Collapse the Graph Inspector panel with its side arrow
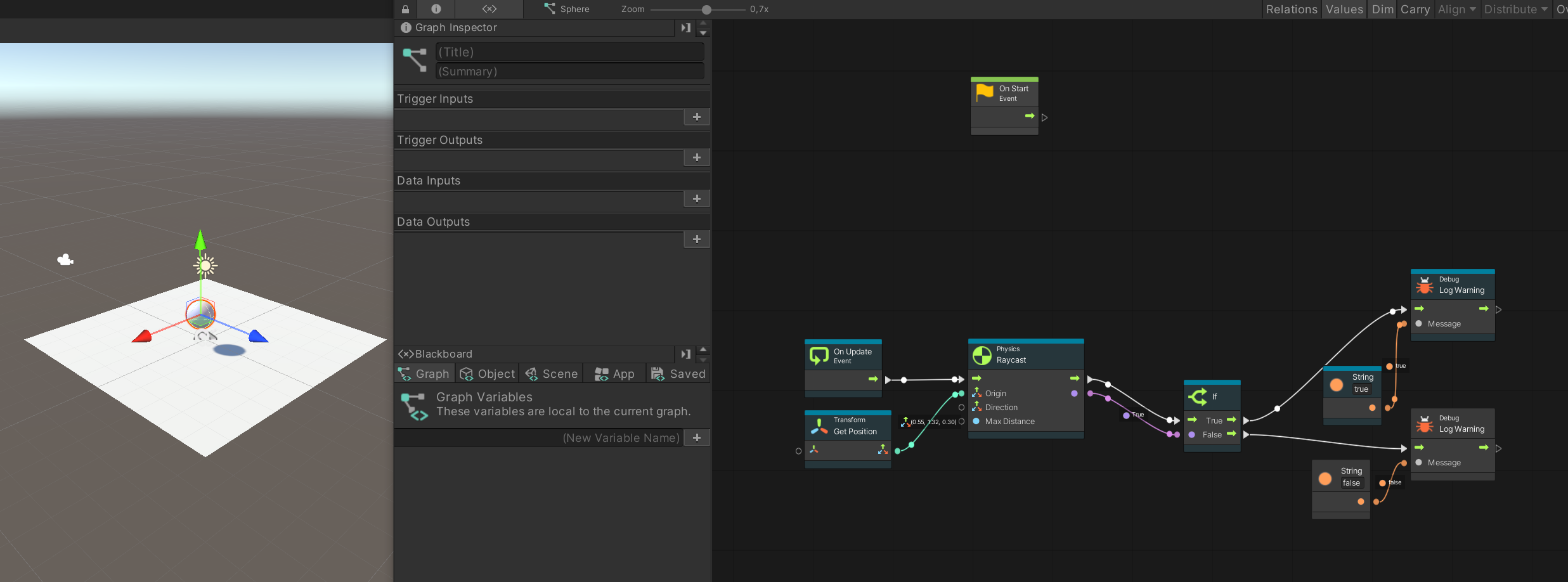Screen dimensions: 1568x582 (x=685, y=27)
